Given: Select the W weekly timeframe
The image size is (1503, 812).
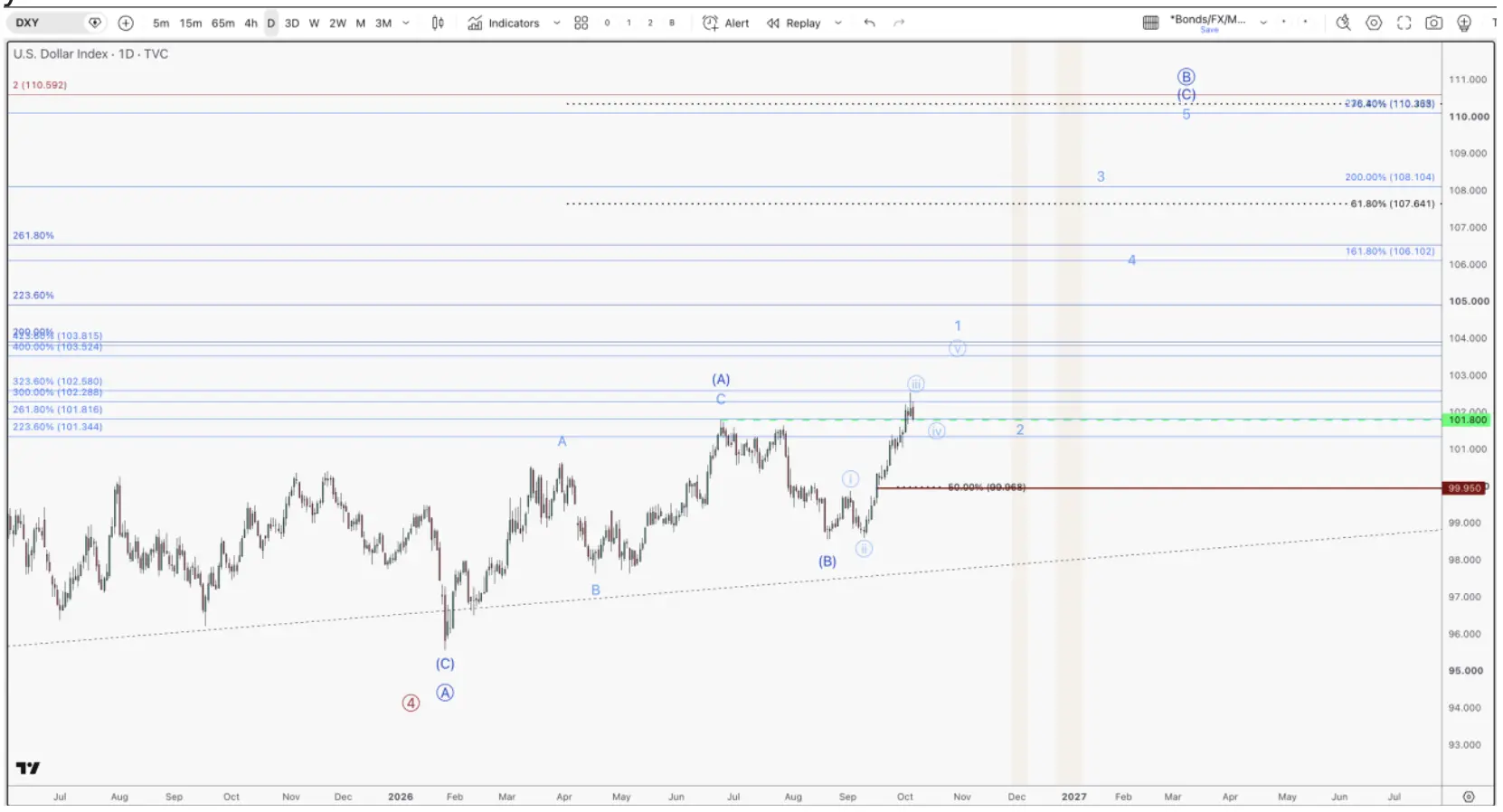Looking at the screenshot, I should pyautogui.click(x=314, y=24).
